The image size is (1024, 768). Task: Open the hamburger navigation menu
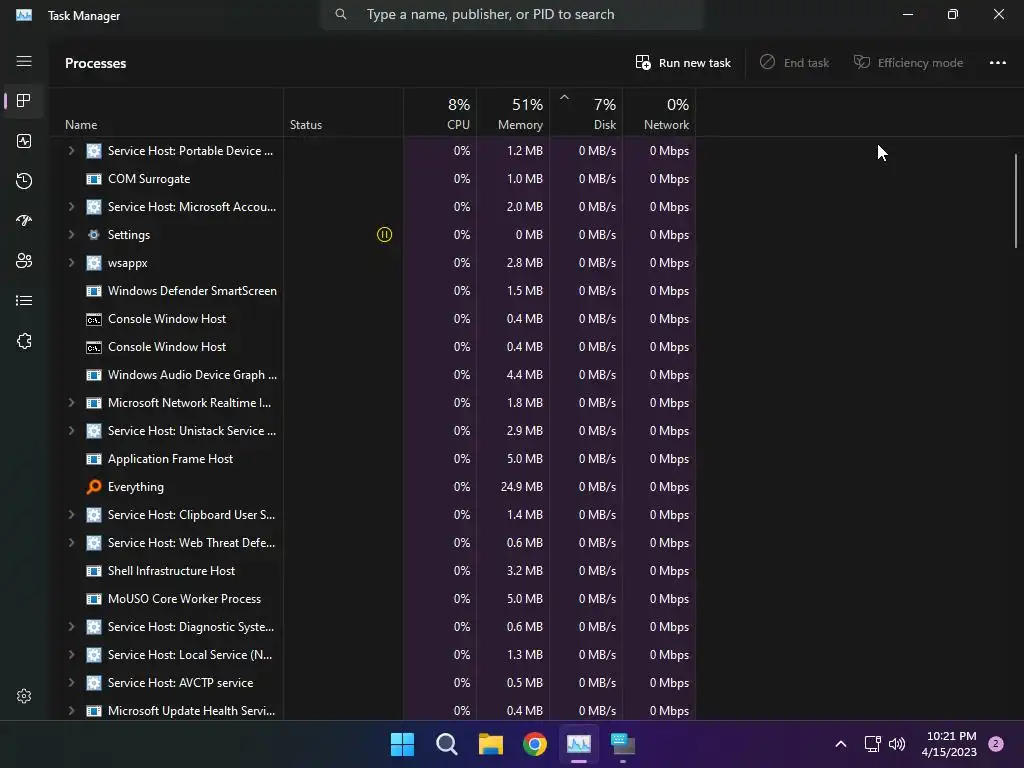pos(24,61)
